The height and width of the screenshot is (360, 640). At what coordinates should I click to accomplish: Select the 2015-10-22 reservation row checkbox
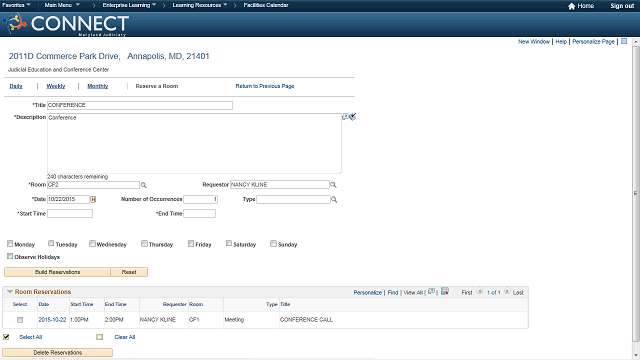click(x=20, y=320)
